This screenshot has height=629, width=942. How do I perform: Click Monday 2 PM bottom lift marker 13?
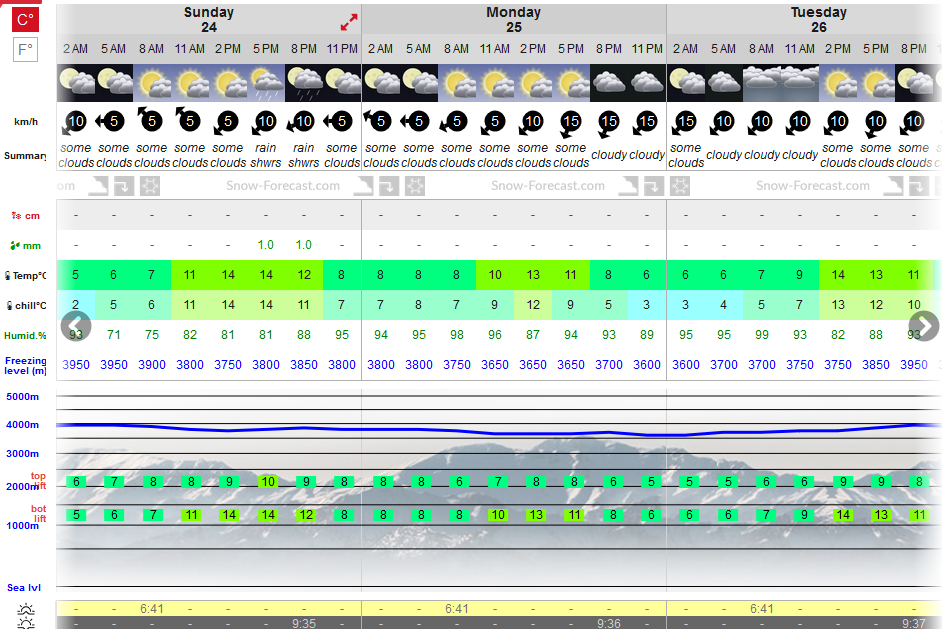(536, 515)
